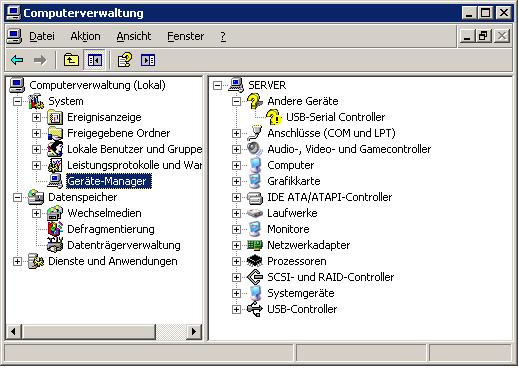Click the USB-Serial Controller warning icon
This screenshot has height=384, width=518.
pos(274,117)
